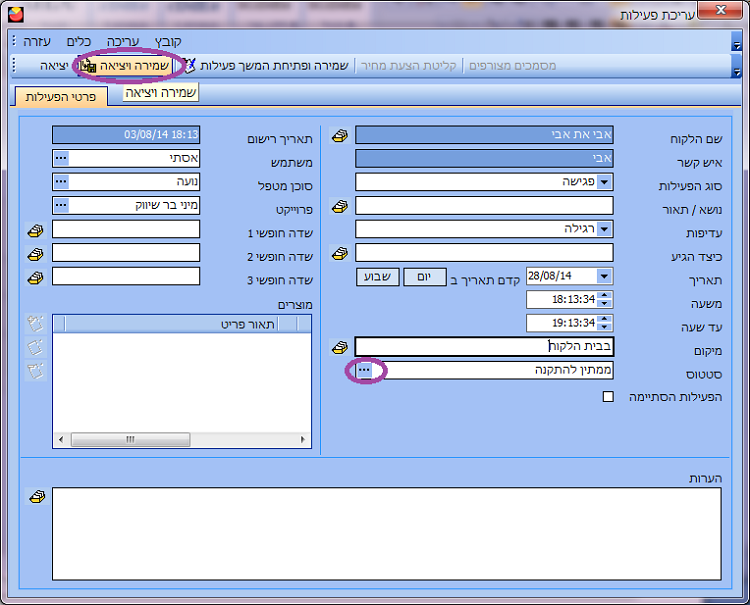Click eraser icon beside נושא / תאור field
The image size is (750, 605).
click(x=340, y=207)
